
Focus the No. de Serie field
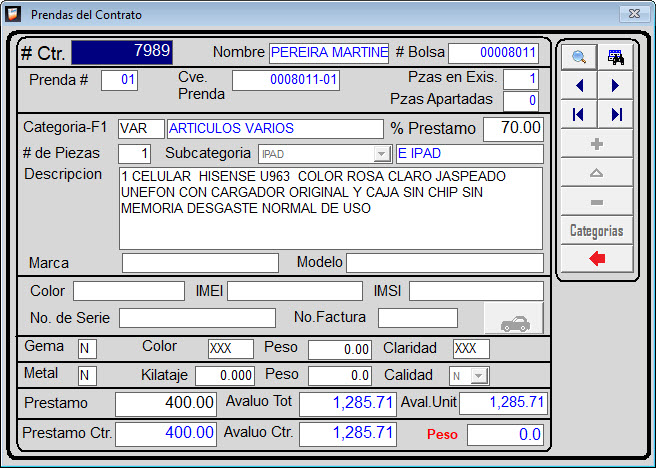[x=197, y=318]
